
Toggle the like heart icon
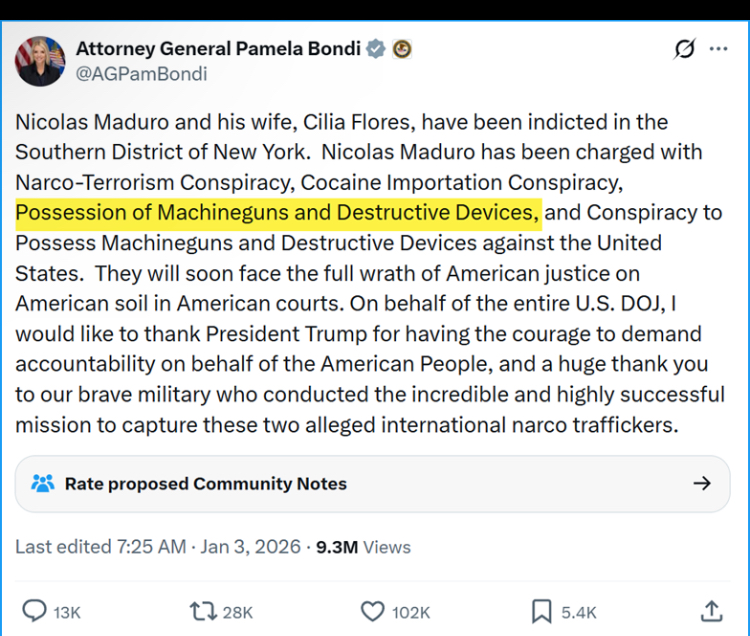coord(372,611)
